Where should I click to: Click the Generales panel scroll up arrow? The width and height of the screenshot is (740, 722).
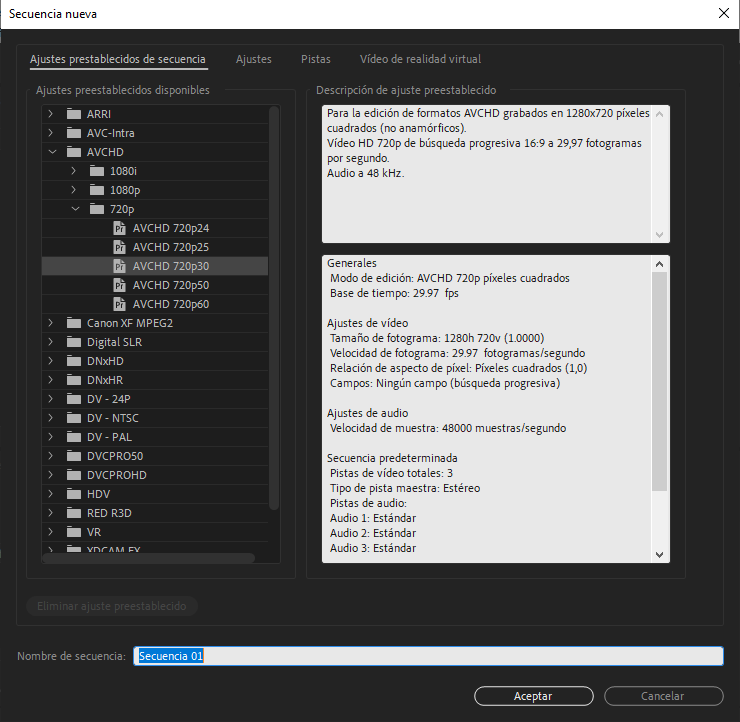(x=659, y=264)
